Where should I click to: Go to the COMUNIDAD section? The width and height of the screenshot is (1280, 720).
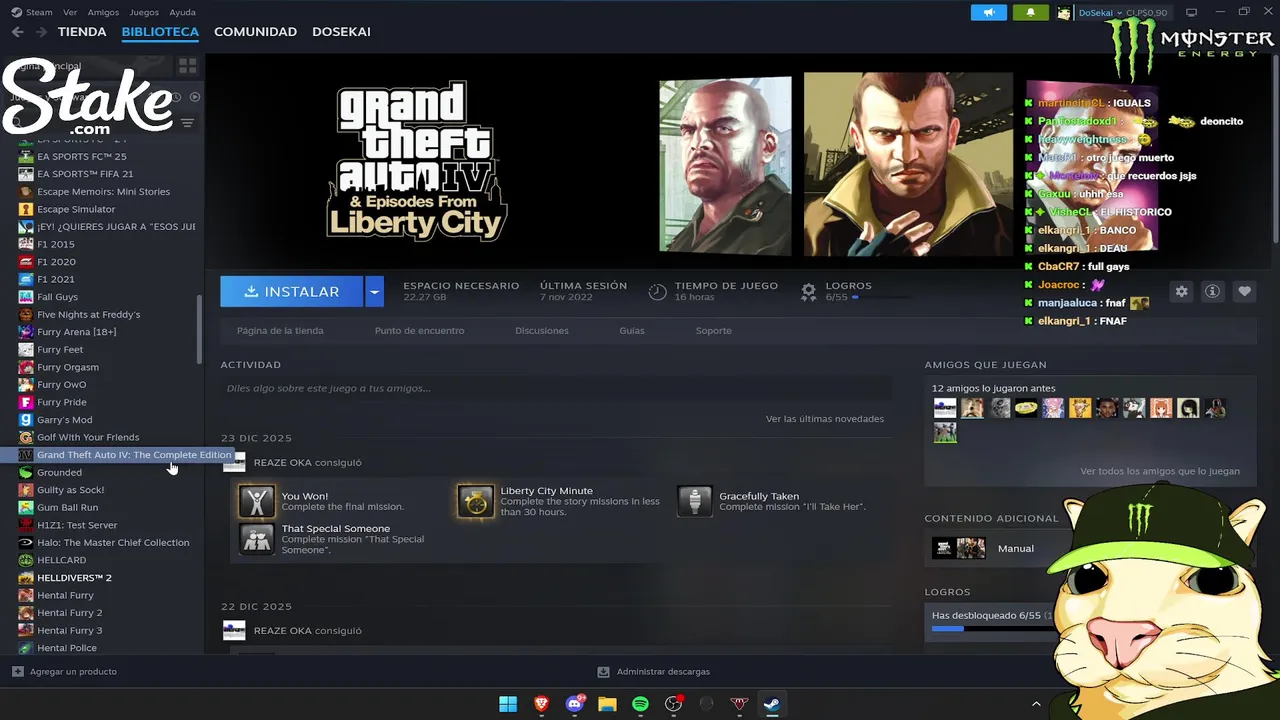255,32
